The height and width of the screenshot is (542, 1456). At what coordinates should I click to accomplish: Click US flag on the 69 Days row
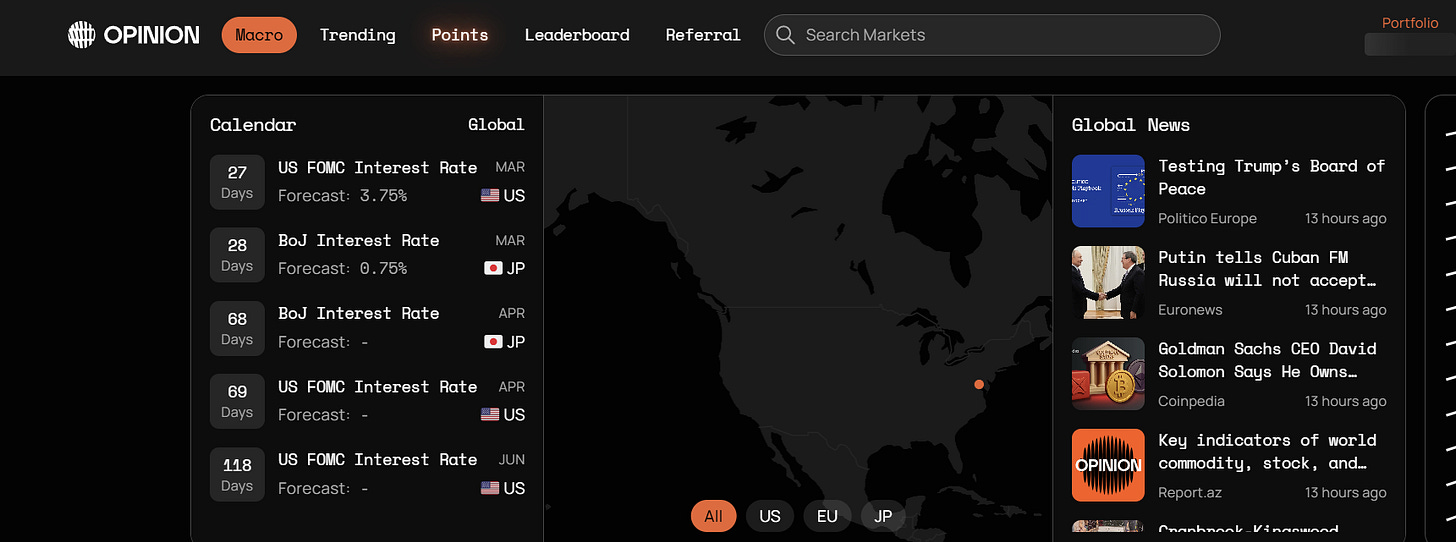(490, 415)
